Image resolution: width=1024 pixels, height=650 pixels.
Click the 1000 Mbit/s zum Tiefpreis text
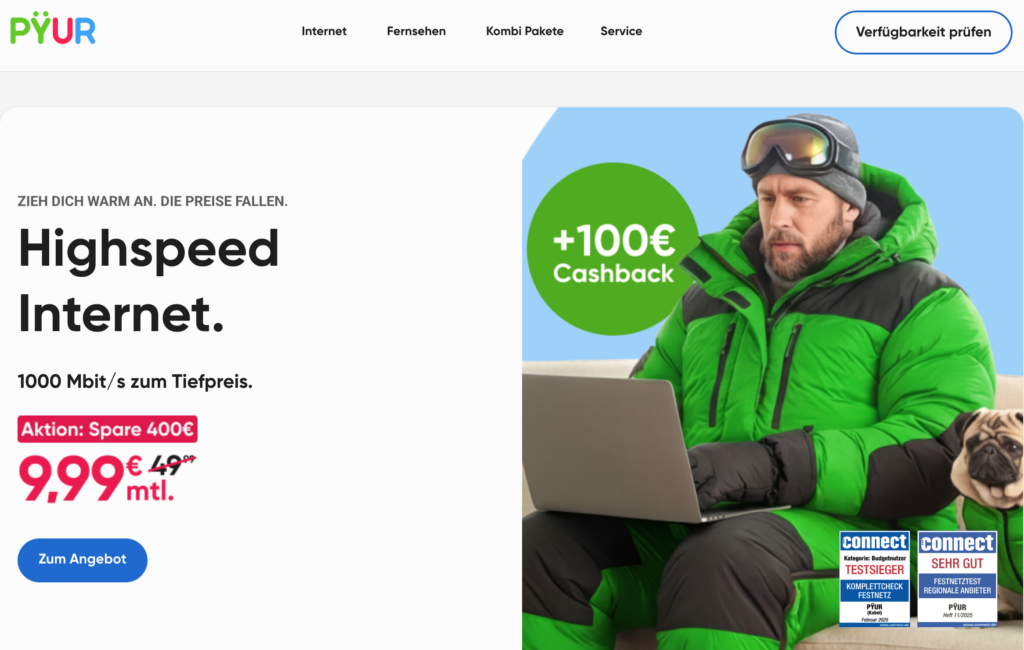(x=135, y=382)
